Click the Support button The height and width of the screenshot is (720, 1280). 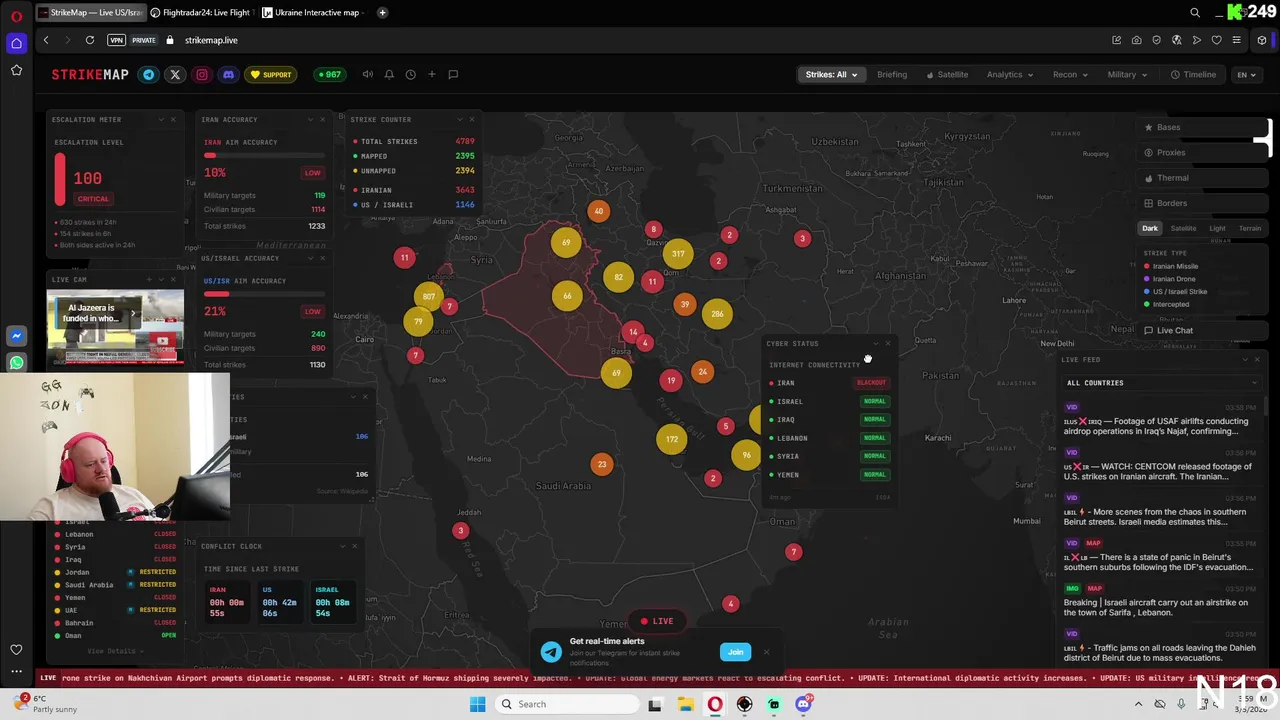point(271,74)
